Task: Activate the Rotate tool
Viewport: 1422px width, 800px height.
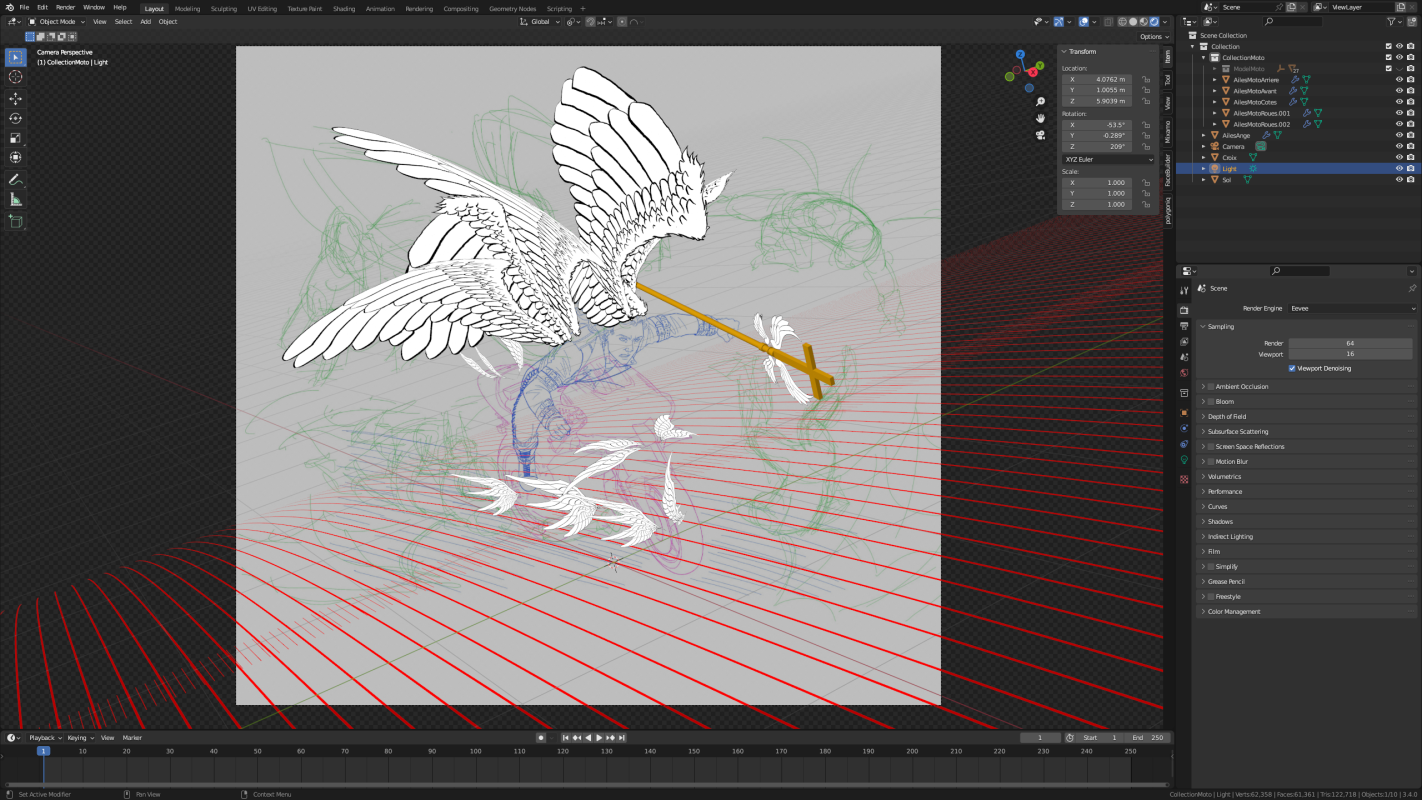Action: 15,118
